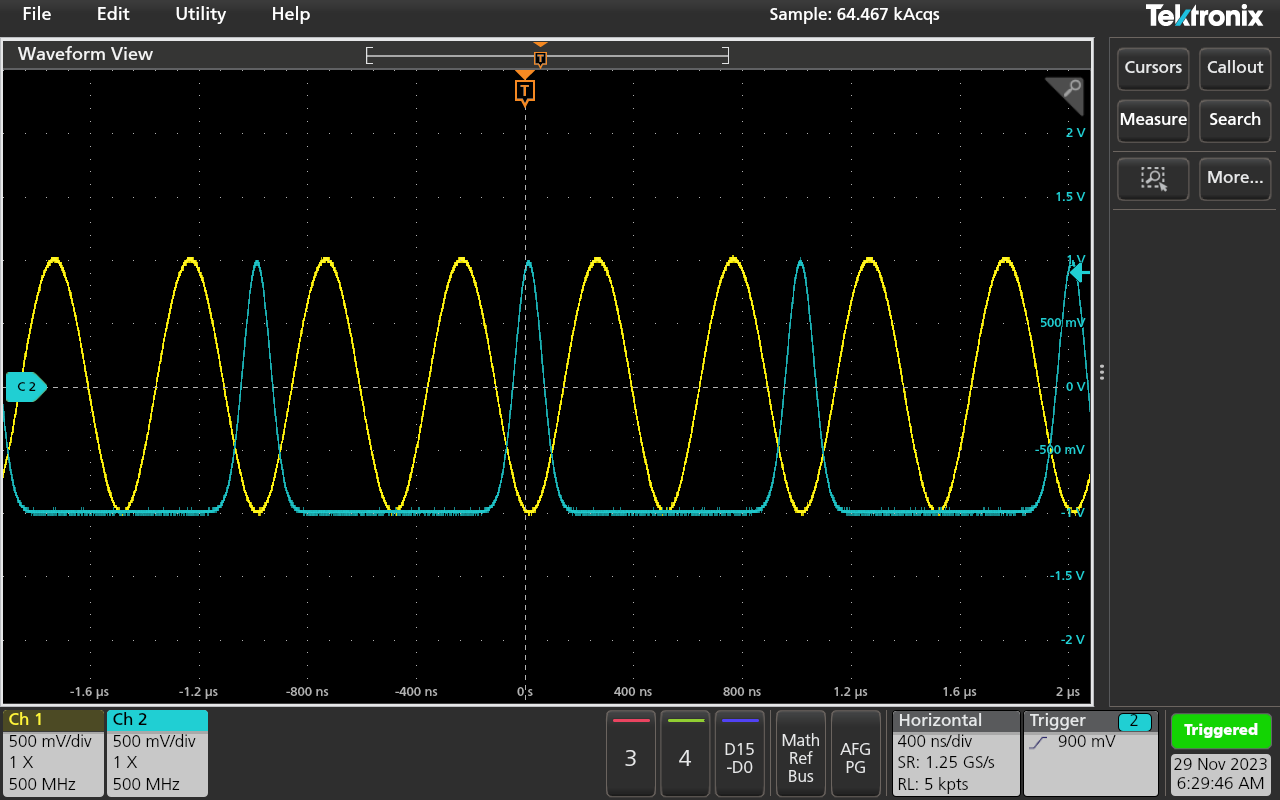Click the 0 s time axis label
Screen dimensions: 1280x800
pos(525,692)
